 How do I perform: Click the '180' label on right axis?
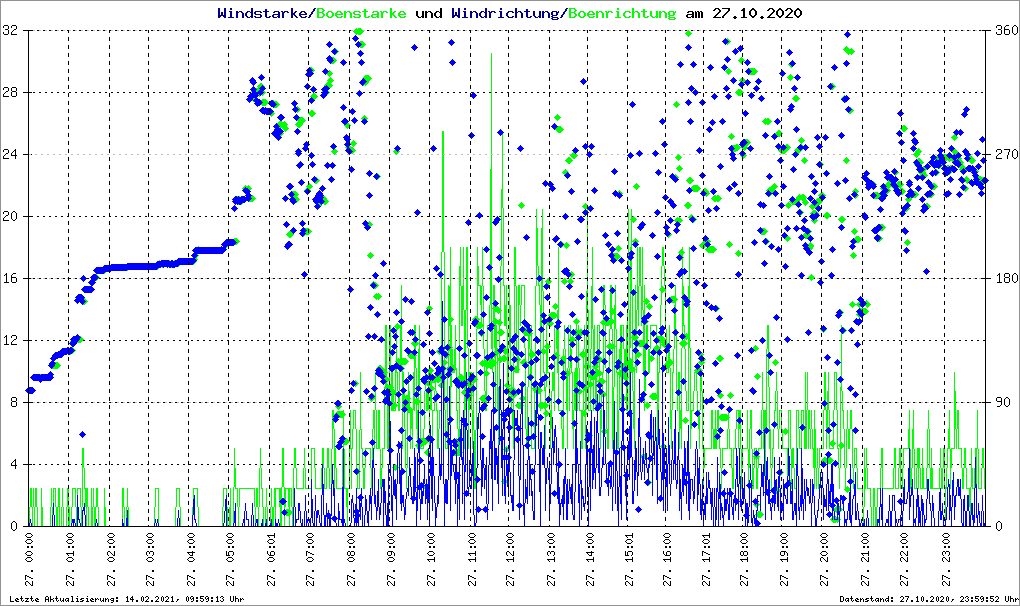point(1003,278)
